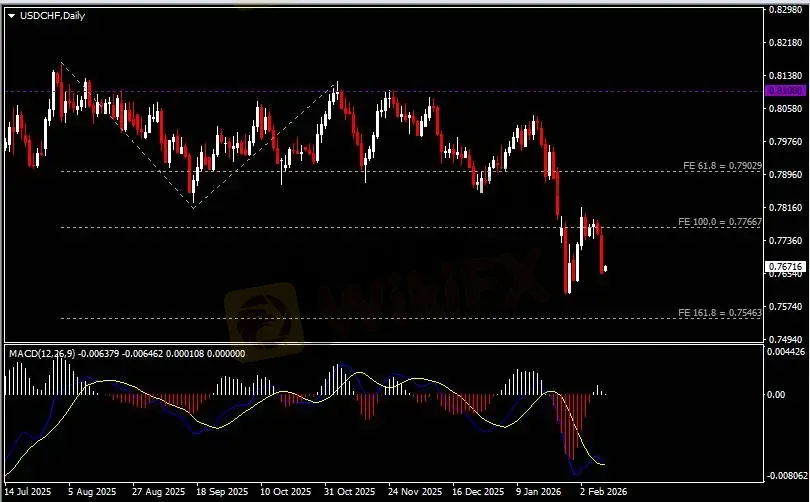Click the 0.82980 top price scale value
810x502 pixels.
[x=786, y=10]
